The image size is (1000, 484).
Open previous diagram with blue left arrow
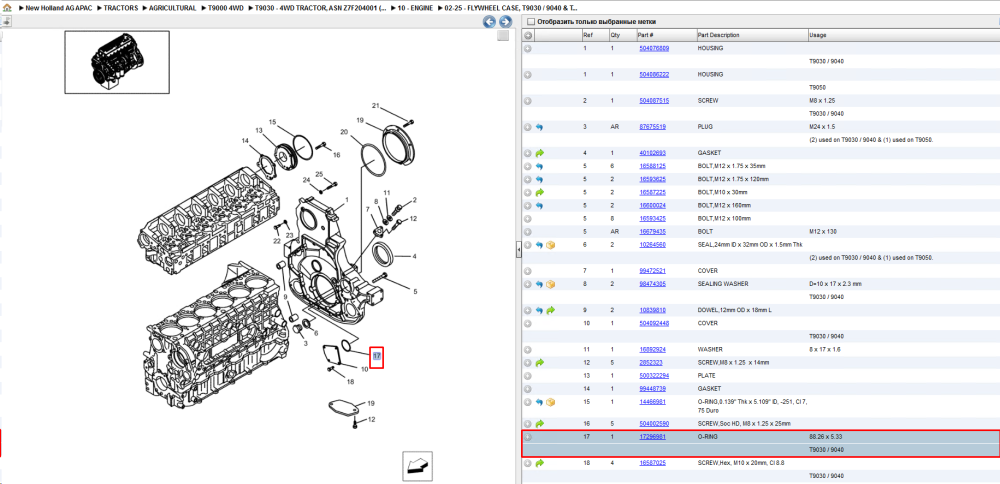(x=489, y=22)
